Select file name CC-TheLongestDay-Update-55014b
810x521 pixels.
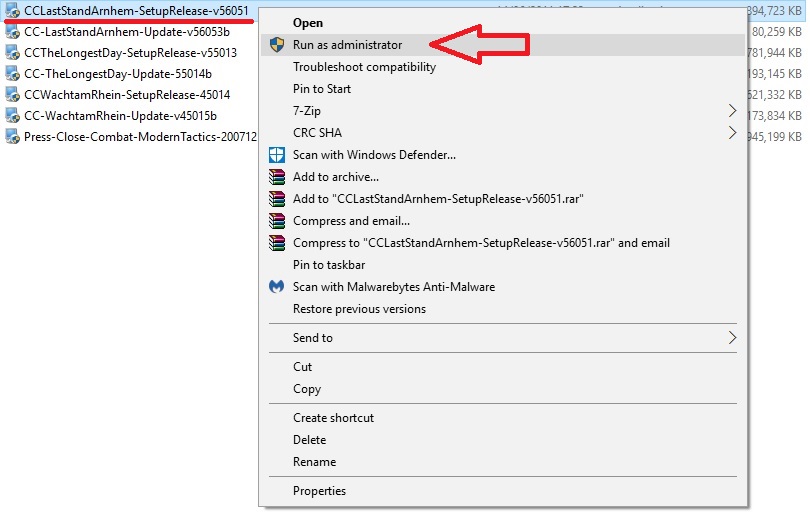click(118, 74)
